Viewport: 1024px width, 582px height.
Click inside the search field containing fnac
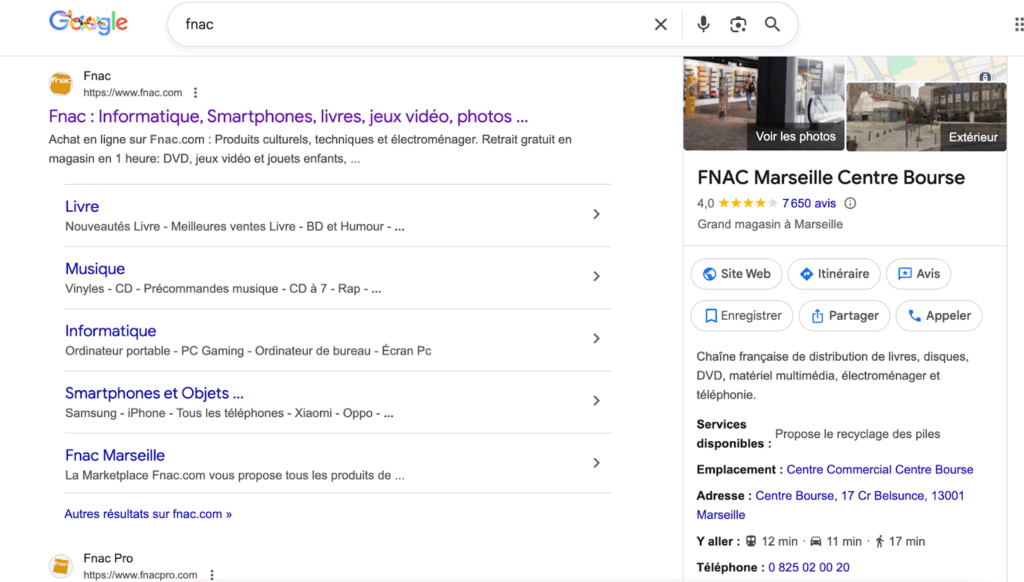pos(400,25)
